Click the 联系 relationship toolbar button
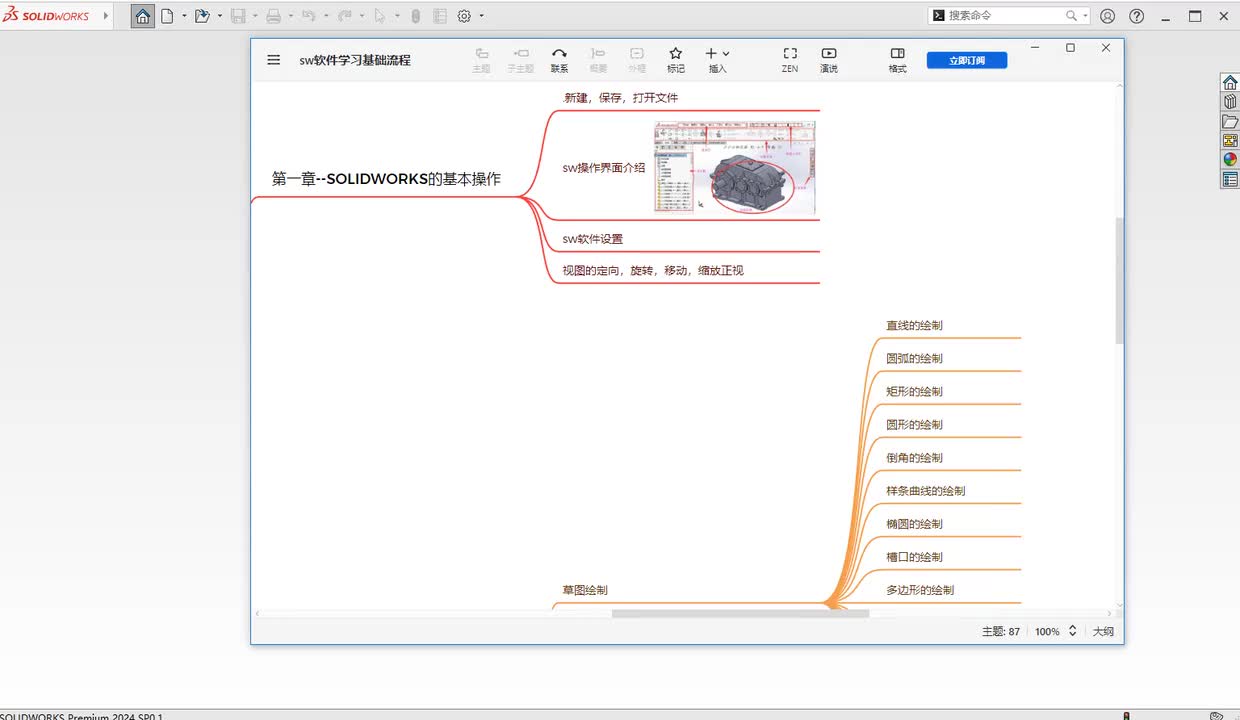1240x720 pixels. [559, 60]
